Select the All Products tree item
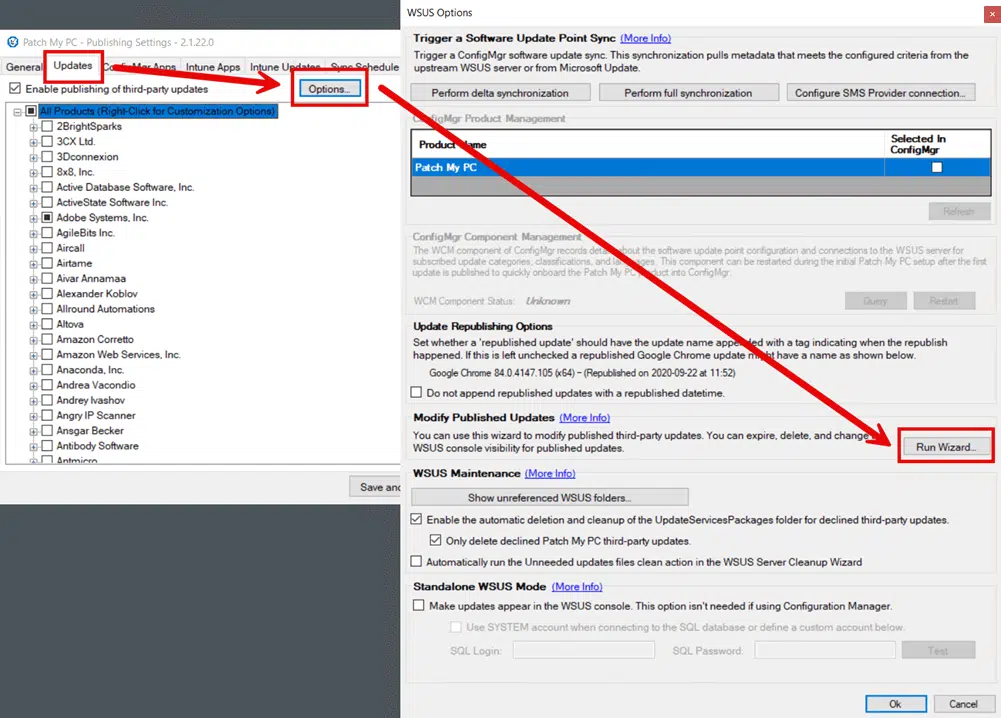Viewport: 1001px width, 718px height. pos(157,111)
